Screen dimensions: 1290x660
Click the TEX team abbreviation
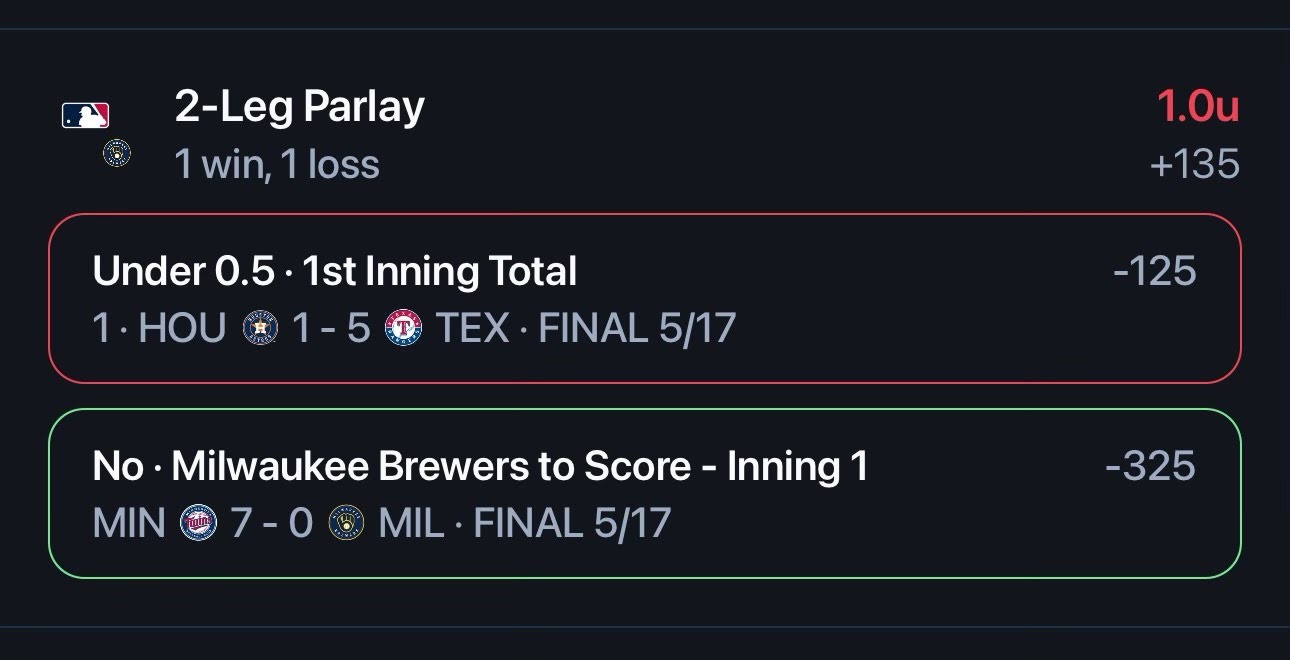pos(473,328)
